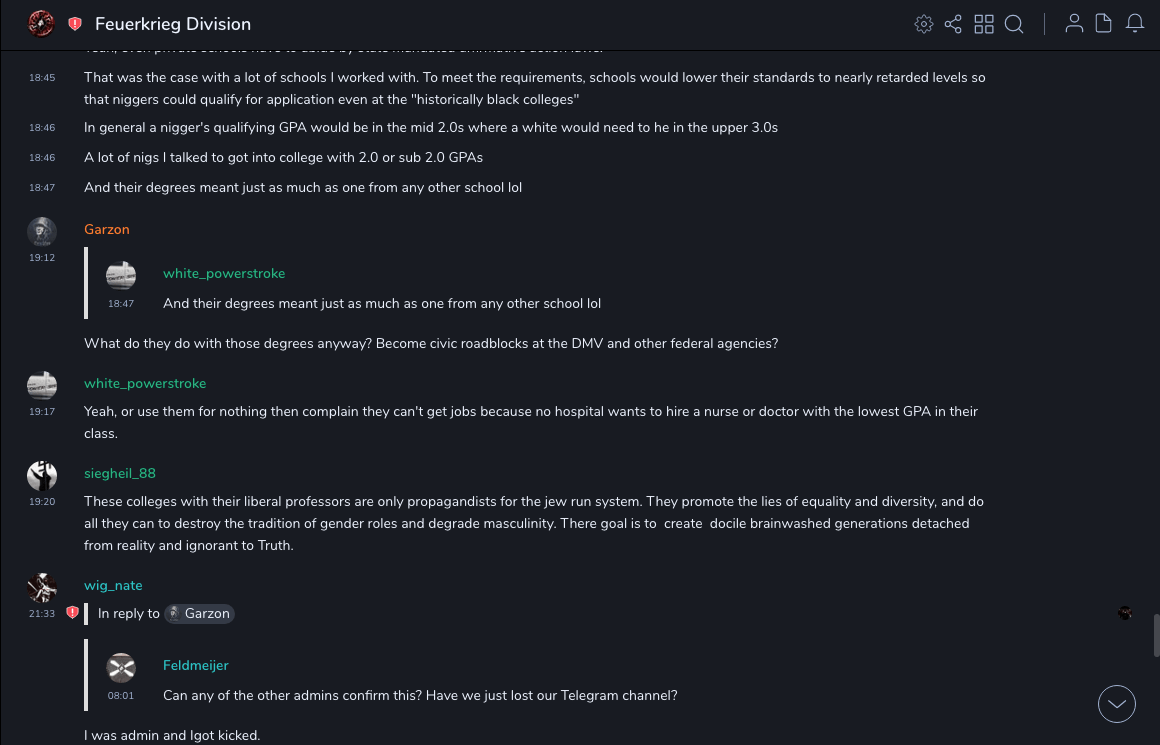This screenshot has height=745, width=1160.
Task: Show the room members list icon
Action: pyautogui.click(x=1074, y=24)
